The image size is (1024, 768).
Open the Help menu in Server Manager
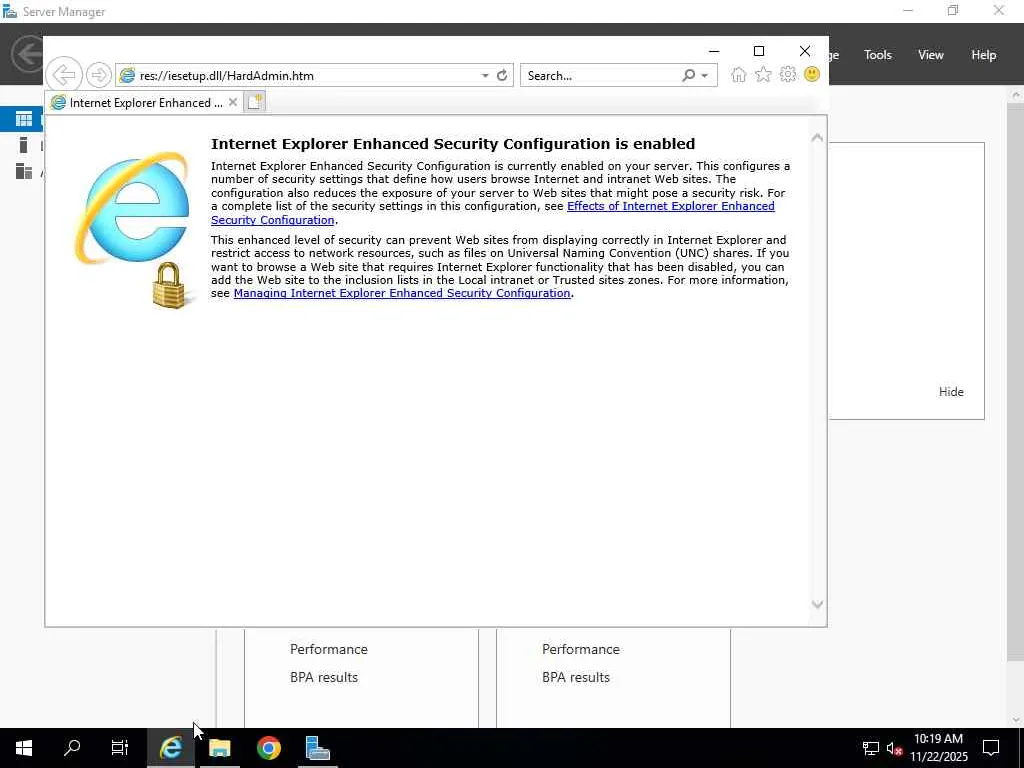983,55
